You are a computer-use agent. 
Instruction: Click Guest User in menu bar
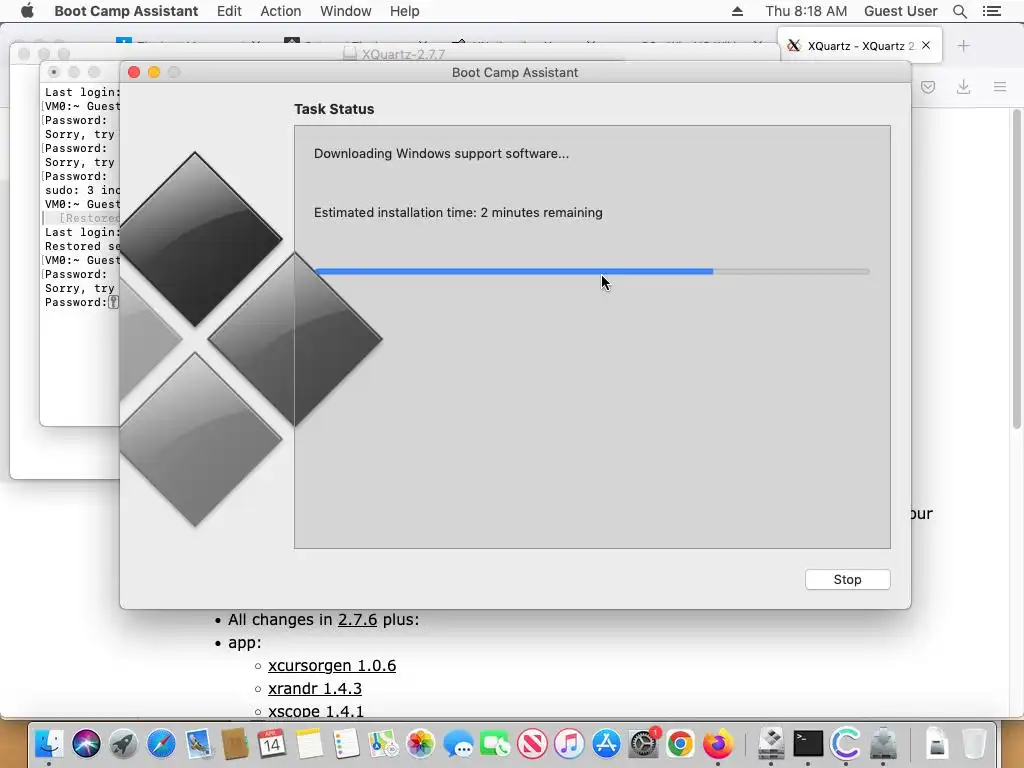tap(901, 11)
